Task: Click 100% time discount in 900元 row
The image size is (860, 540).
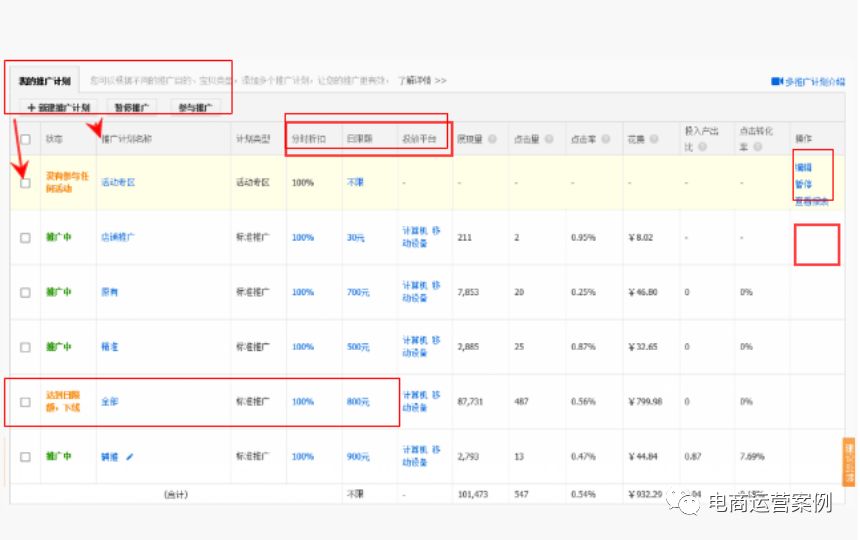Action: click(303, 457)
